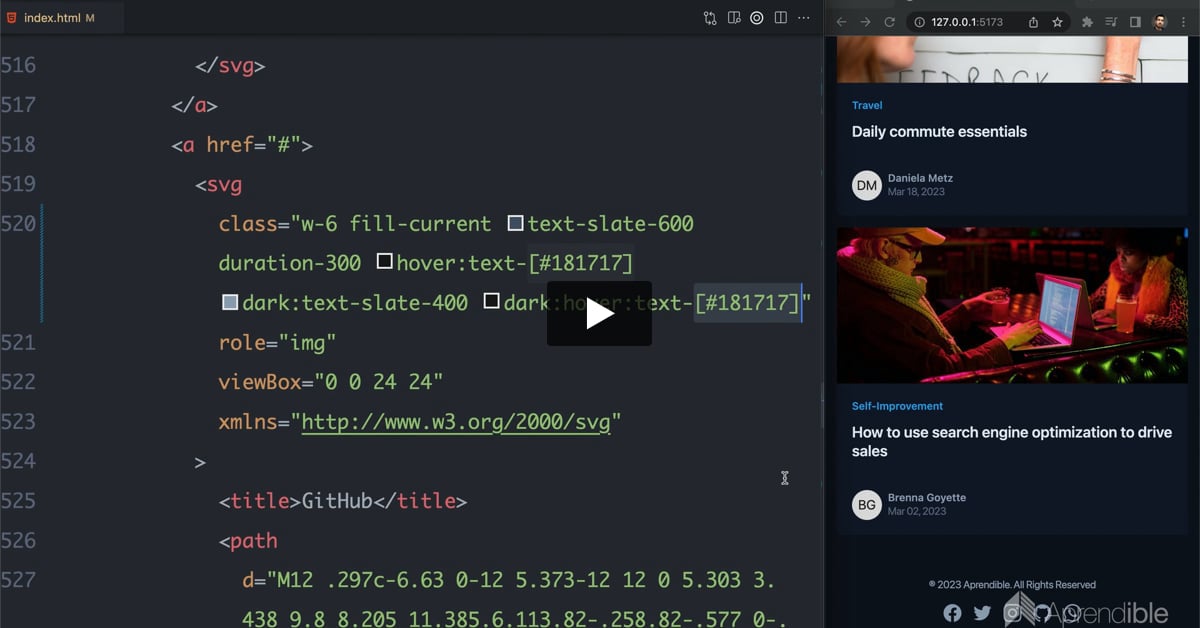Click the GitHub icon in page footer
Screen dimensions: 1200x628
(x=1042, y=613)
